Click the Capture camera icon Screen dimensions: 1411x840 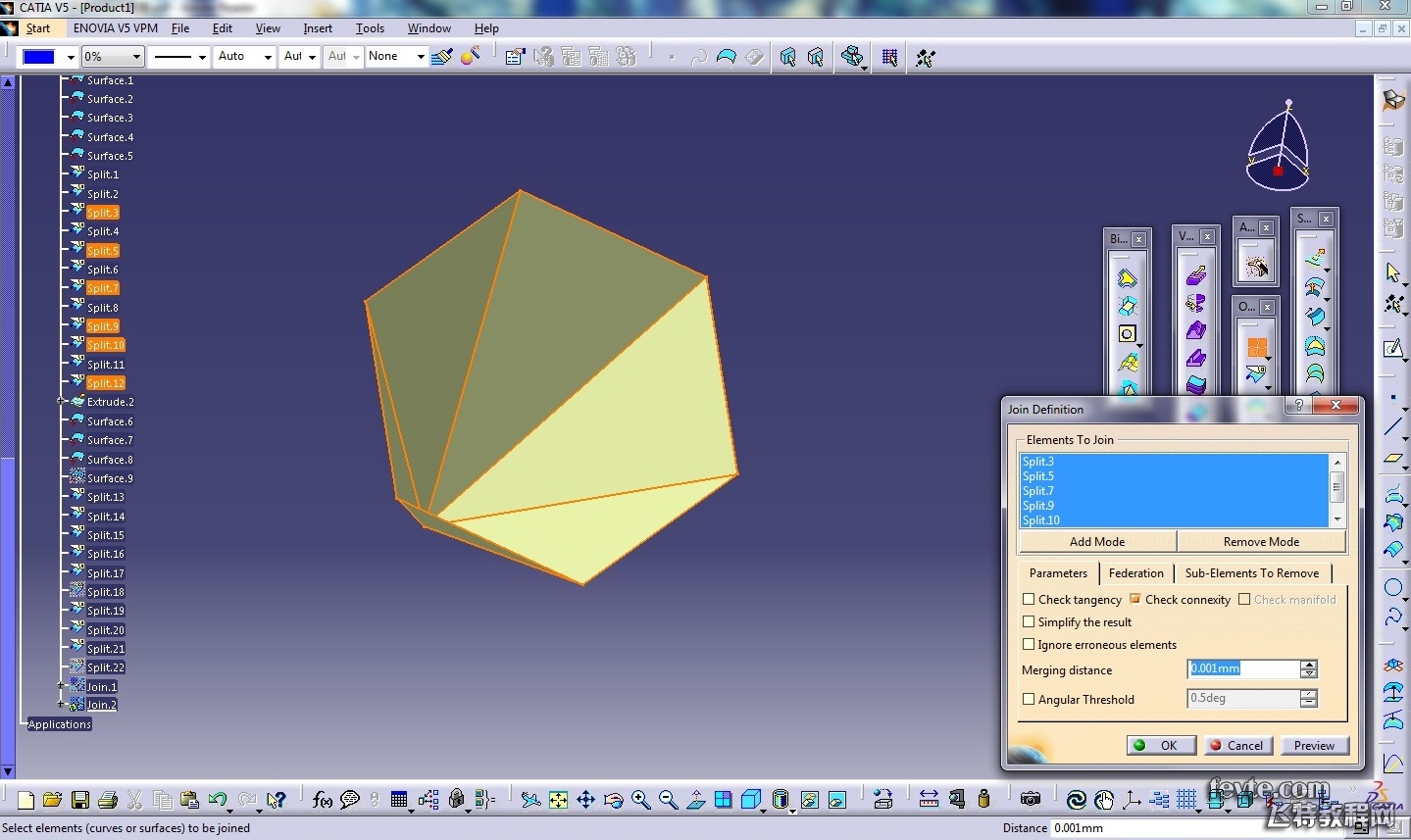[x=1030, y=800]
